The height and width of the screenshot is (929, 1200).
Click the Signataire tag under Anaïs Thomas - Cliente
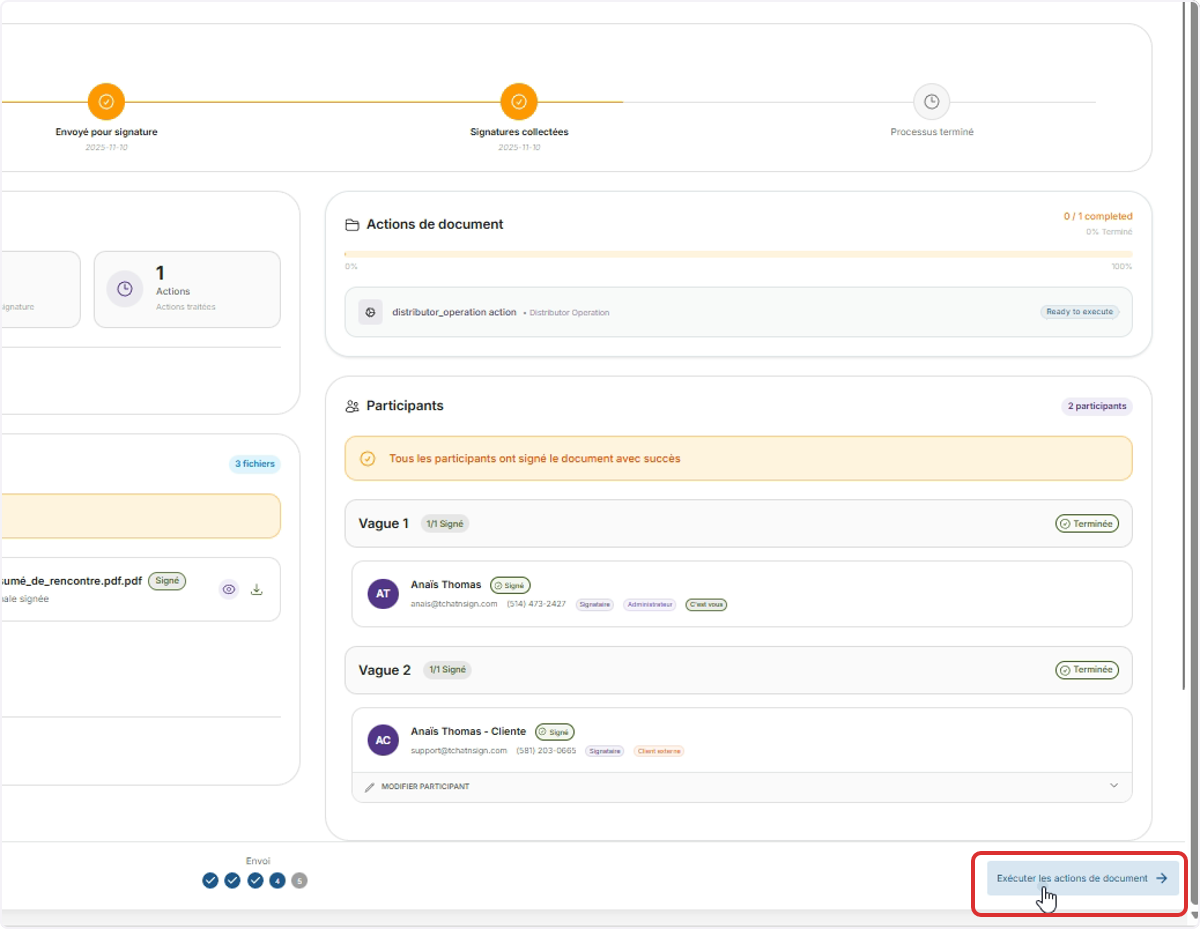click(x=605, y=751)
